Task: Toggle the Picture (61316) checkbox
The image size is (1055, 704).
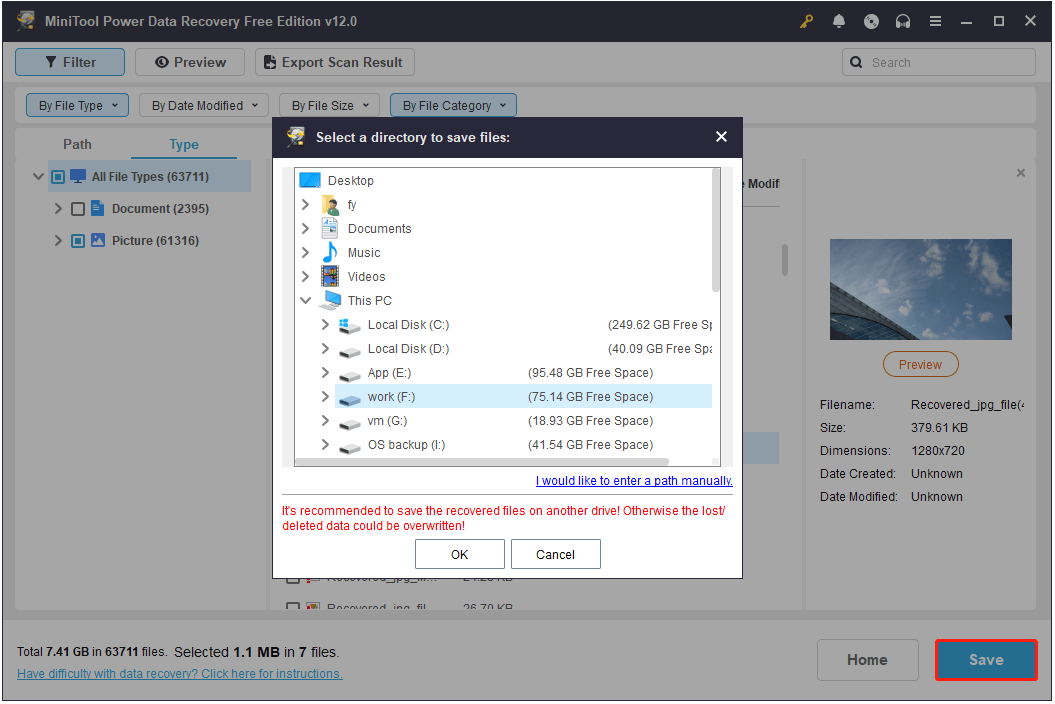Action: click(78, 241)
